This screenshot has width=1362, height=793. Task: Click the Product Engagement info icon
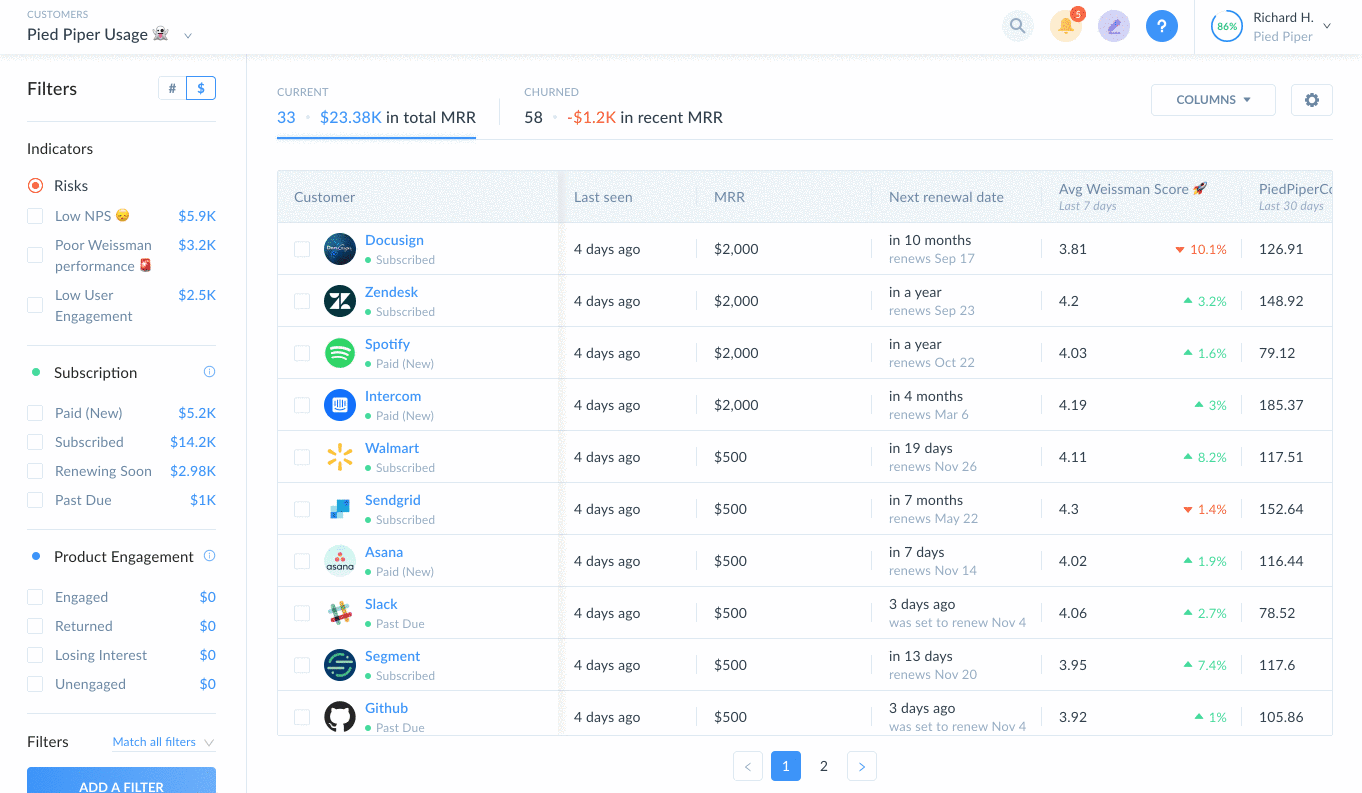pos(209,555)
